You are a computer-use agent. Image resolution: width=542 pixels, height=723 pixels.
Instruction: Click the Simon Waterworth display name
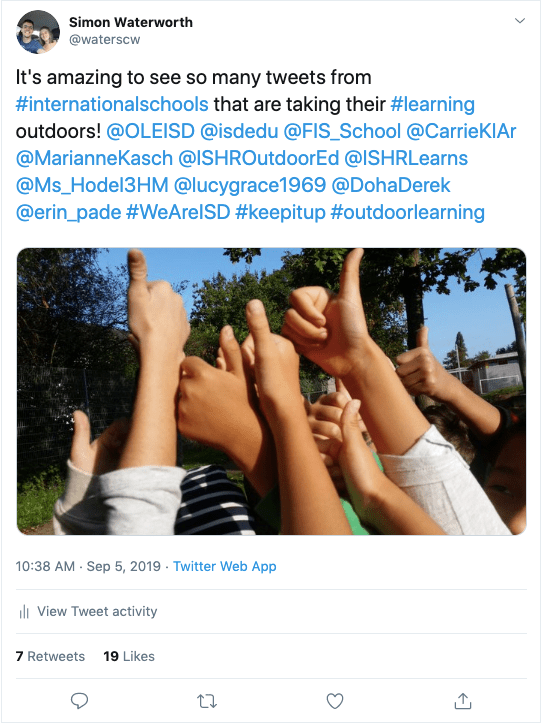[131, 22]
